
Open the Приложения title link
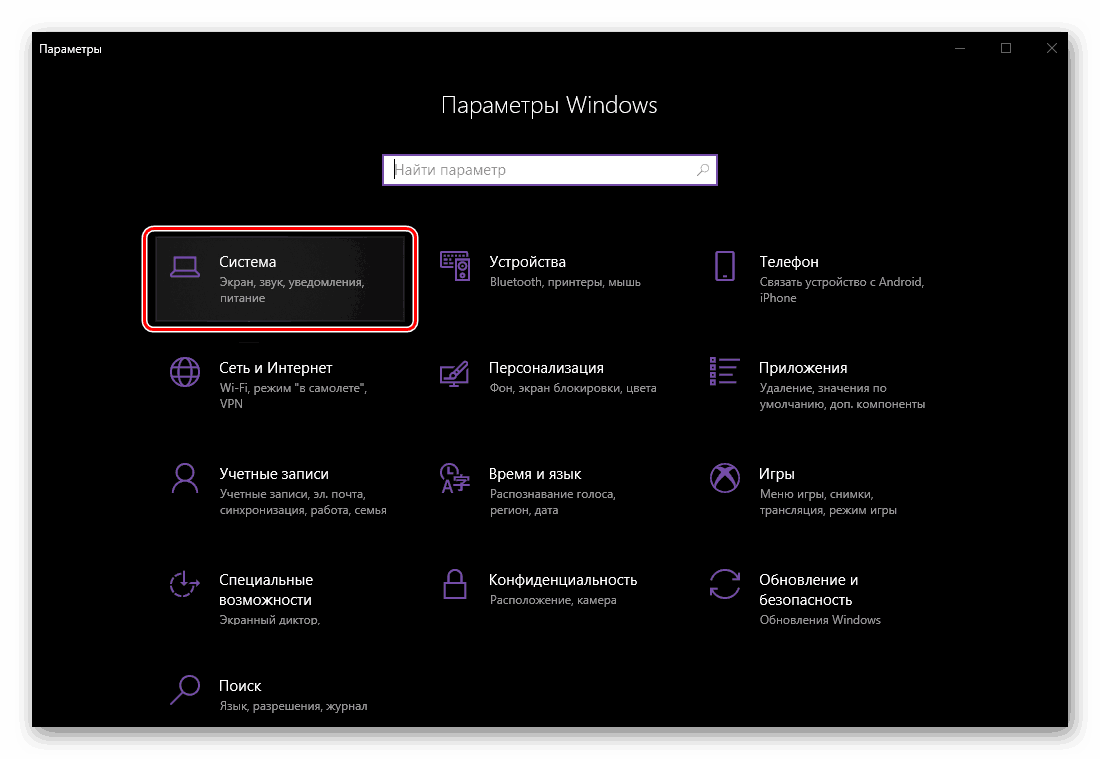click(803, 368)
